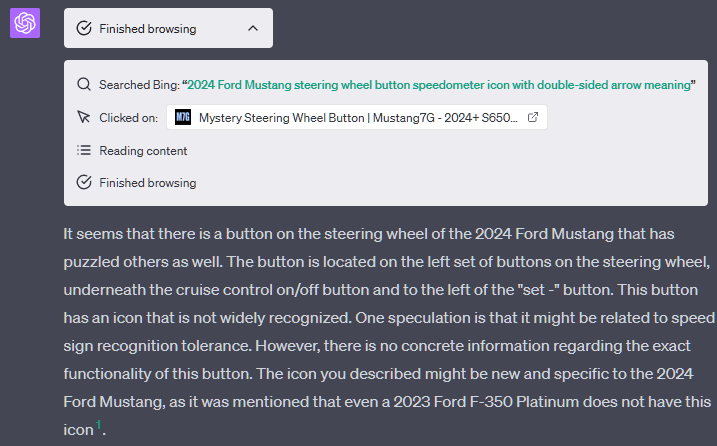Viewport: 717px width, 446px height.
Task: Click the Searched Bing label text
Action: click(139, 85)
